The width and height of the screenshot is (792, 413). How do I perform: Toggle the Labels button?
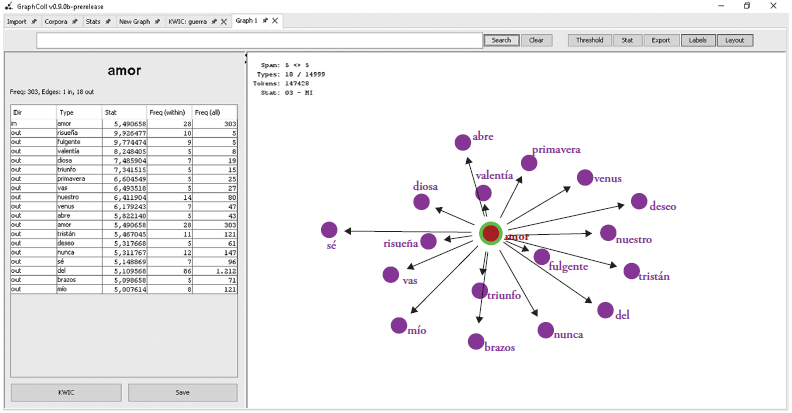(x=697, y=41)
